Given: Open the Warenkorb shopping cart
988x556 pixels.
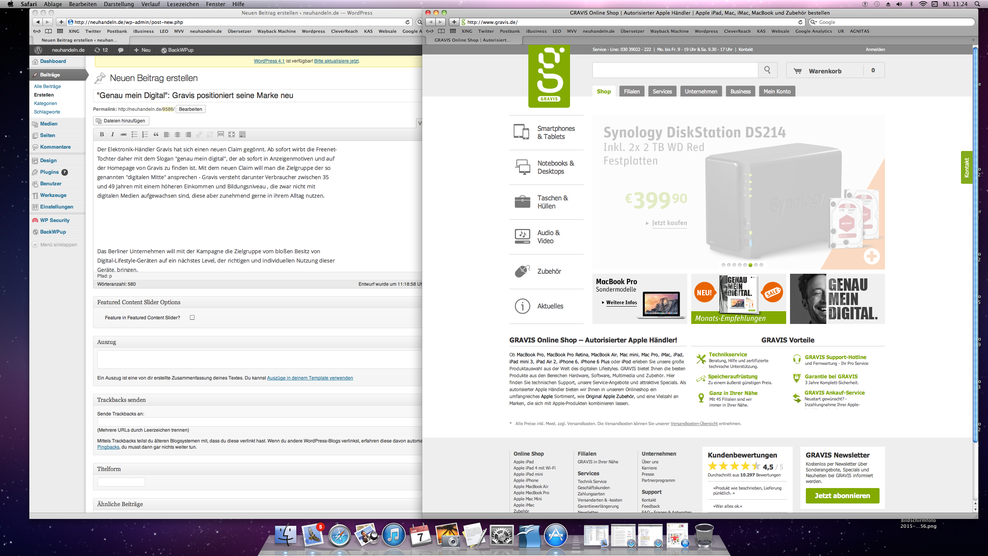Looking at the screenshot, I should [x=834, y=71].
